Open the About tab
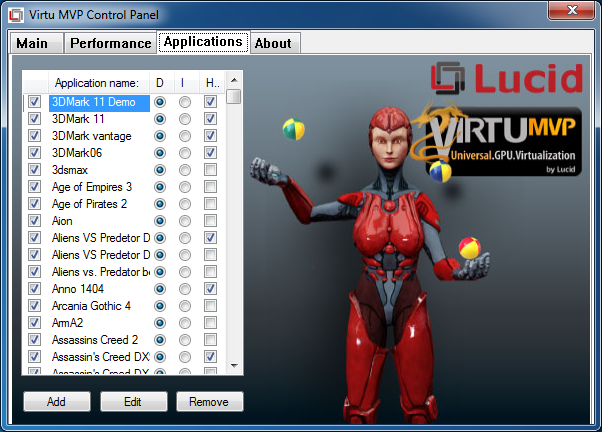Image resolution: width=602 pixels, height=432 pixels. tap(273, 43)
